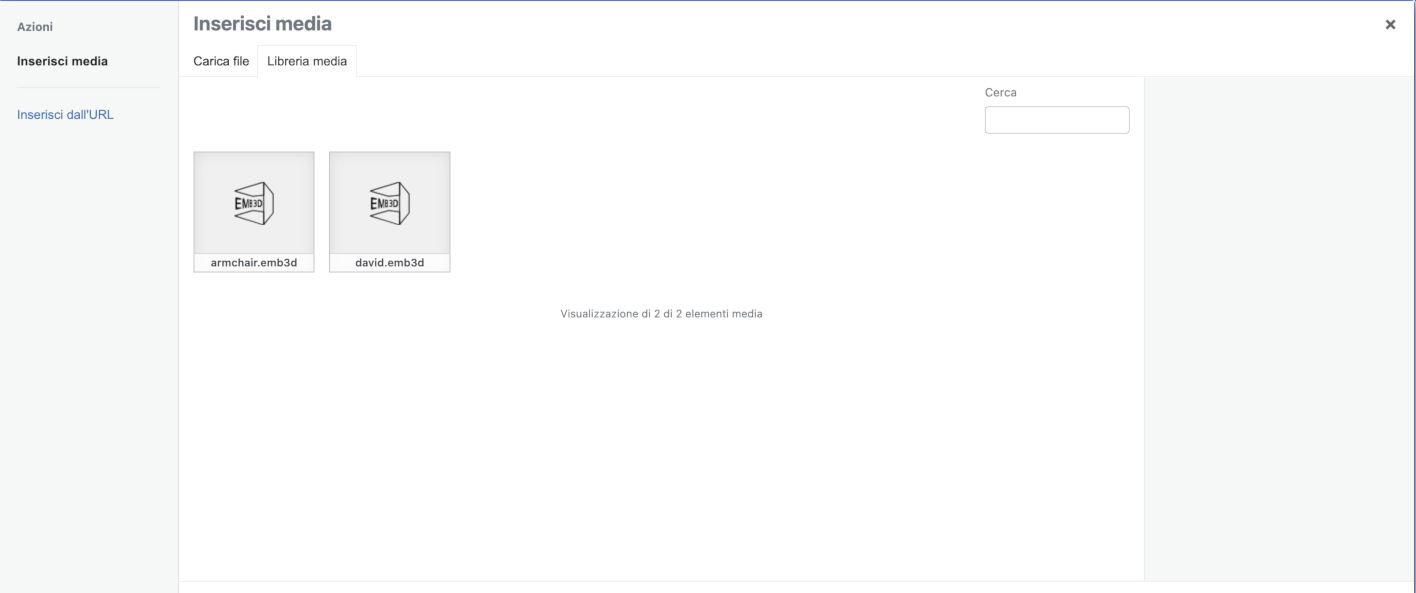The width and height of the screenshot is (1416, 593).
Task: Click the armchair.emb3d file name label
Action: 254,264
